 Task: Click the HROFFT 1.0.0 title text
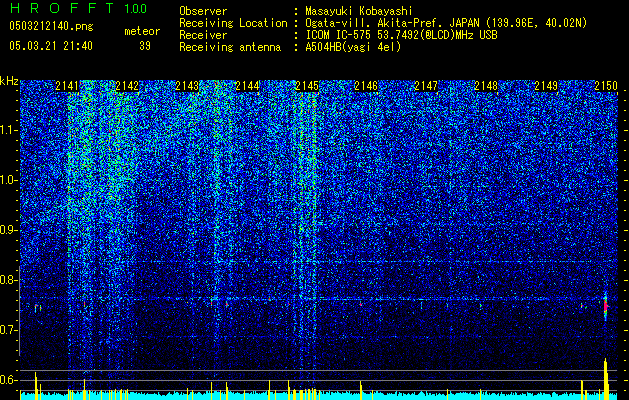pyautogui.click(x=79, y=8)
